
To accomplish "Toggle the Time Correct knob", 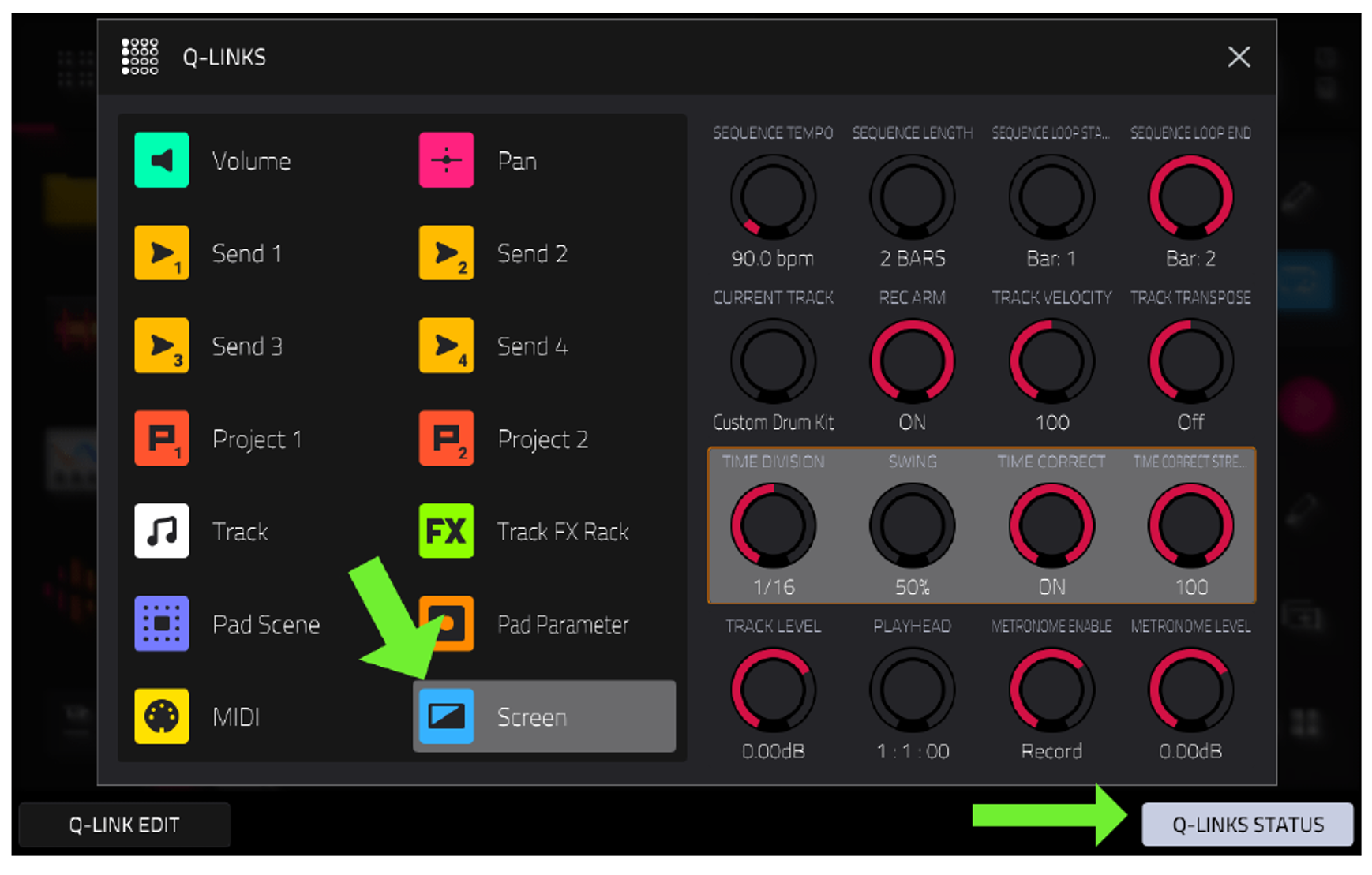I will 1051,526.
